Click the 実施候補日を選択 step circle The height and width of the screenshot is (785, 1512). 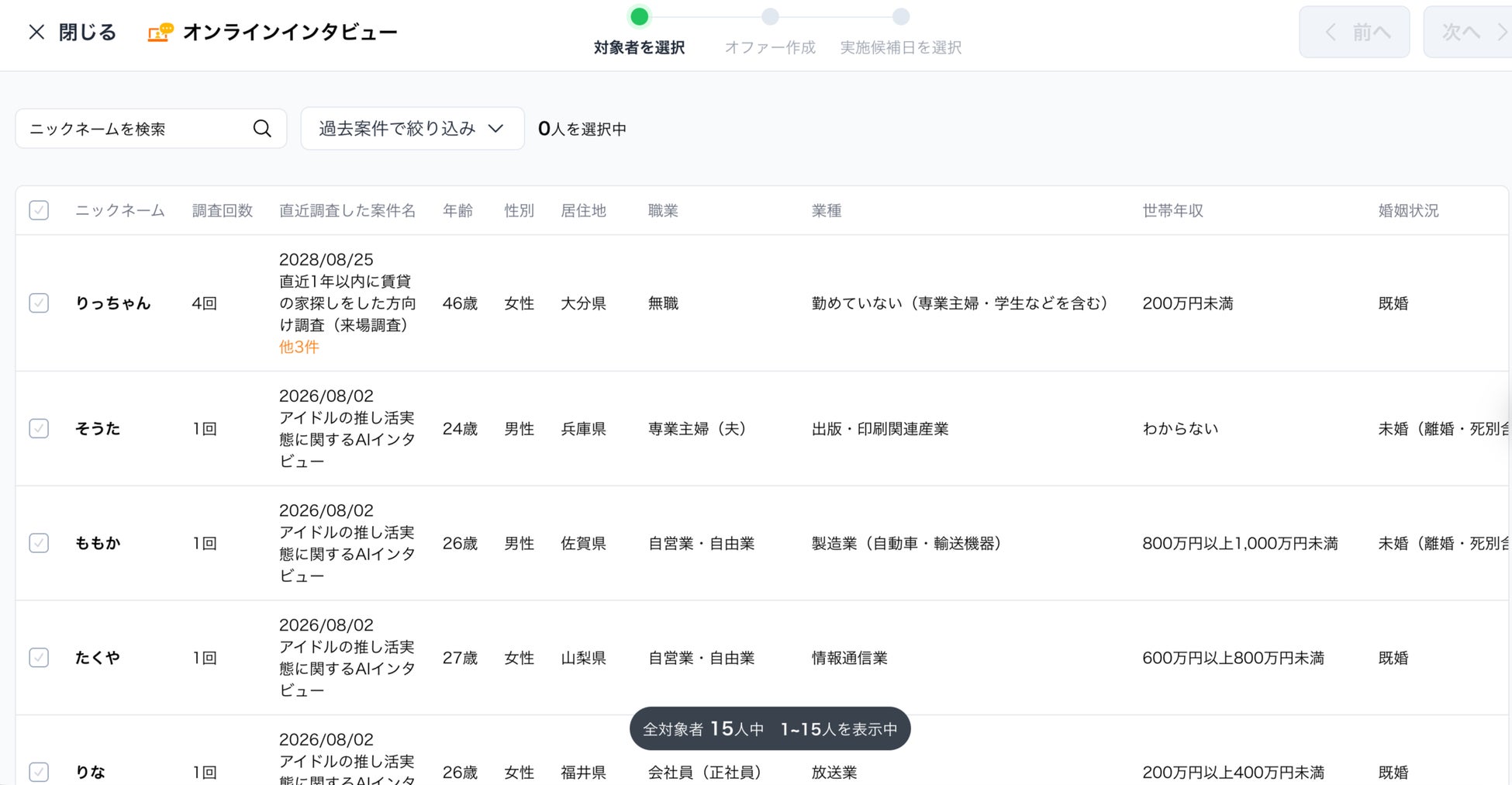[900, 16]
